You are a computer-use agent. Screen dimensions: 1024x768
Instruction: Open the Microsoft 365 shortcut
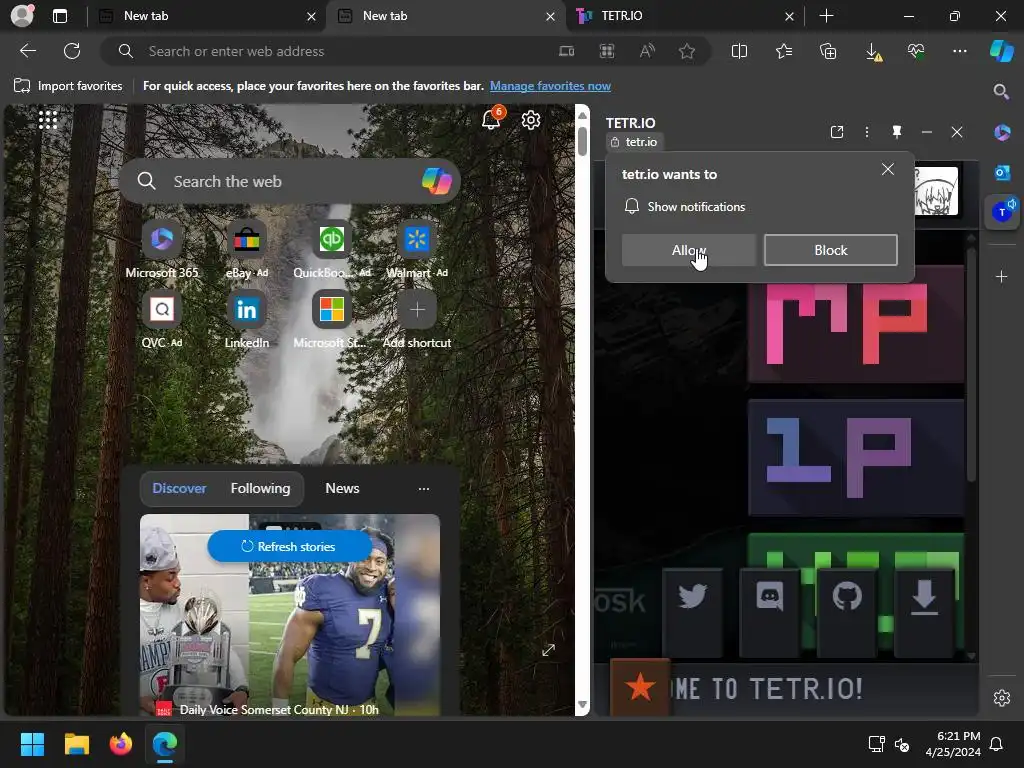click(162, 249)
